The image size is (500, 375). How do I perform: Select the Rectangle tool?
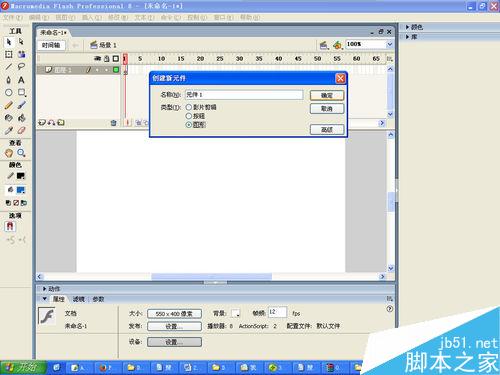21,93
